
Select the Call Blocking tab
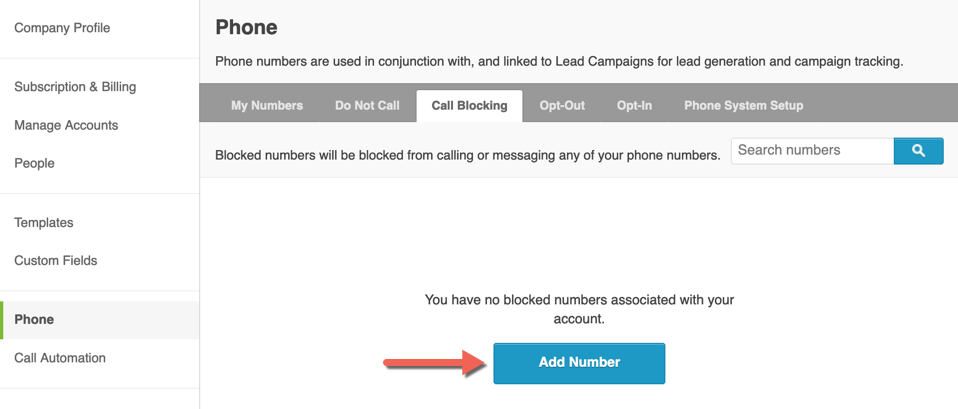469,105
